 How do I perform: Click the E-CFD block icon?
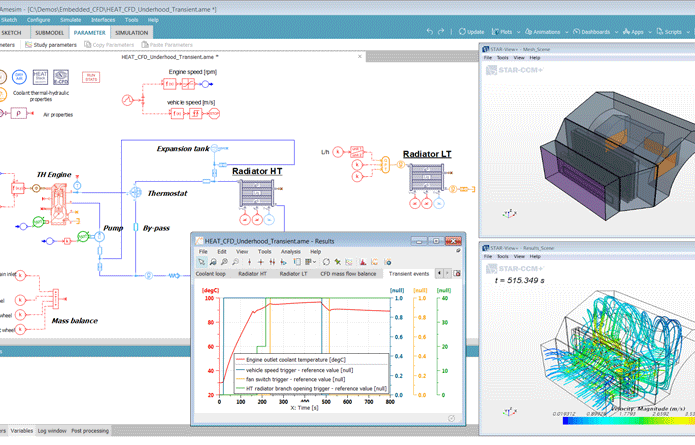tap(61, 76)
